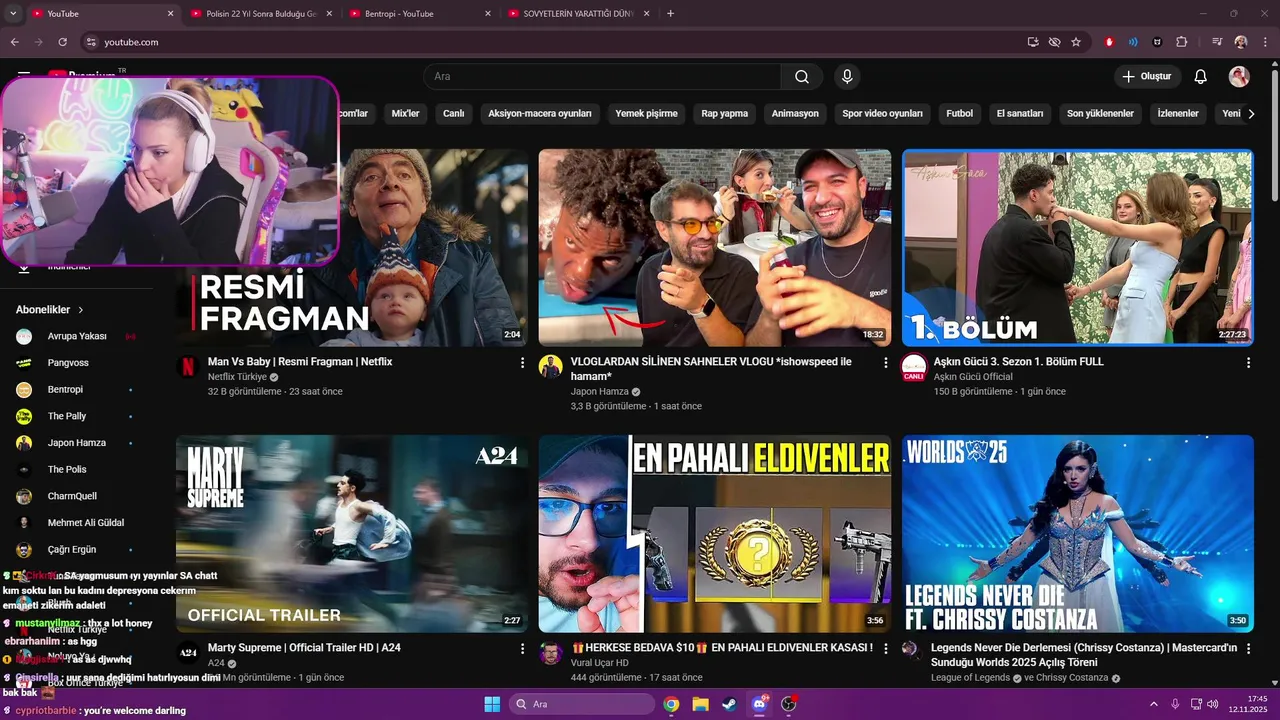Open Netflix Türkiye channel avatar
The height and width of the screenshot is (720, 1280).
[x=188, y=366]
